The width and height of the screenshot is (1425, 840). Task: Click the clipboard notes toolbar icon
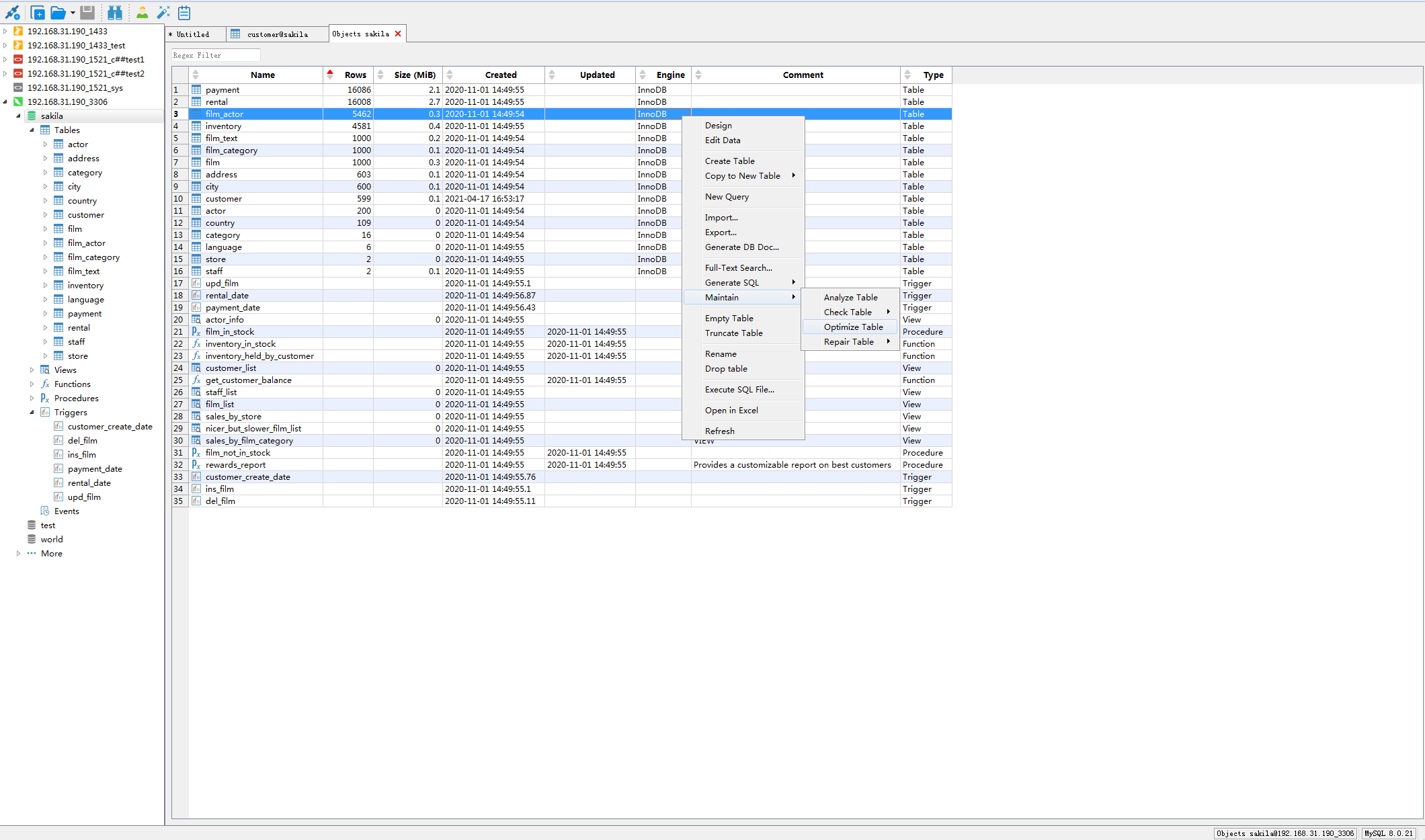(x=184, y=12)
